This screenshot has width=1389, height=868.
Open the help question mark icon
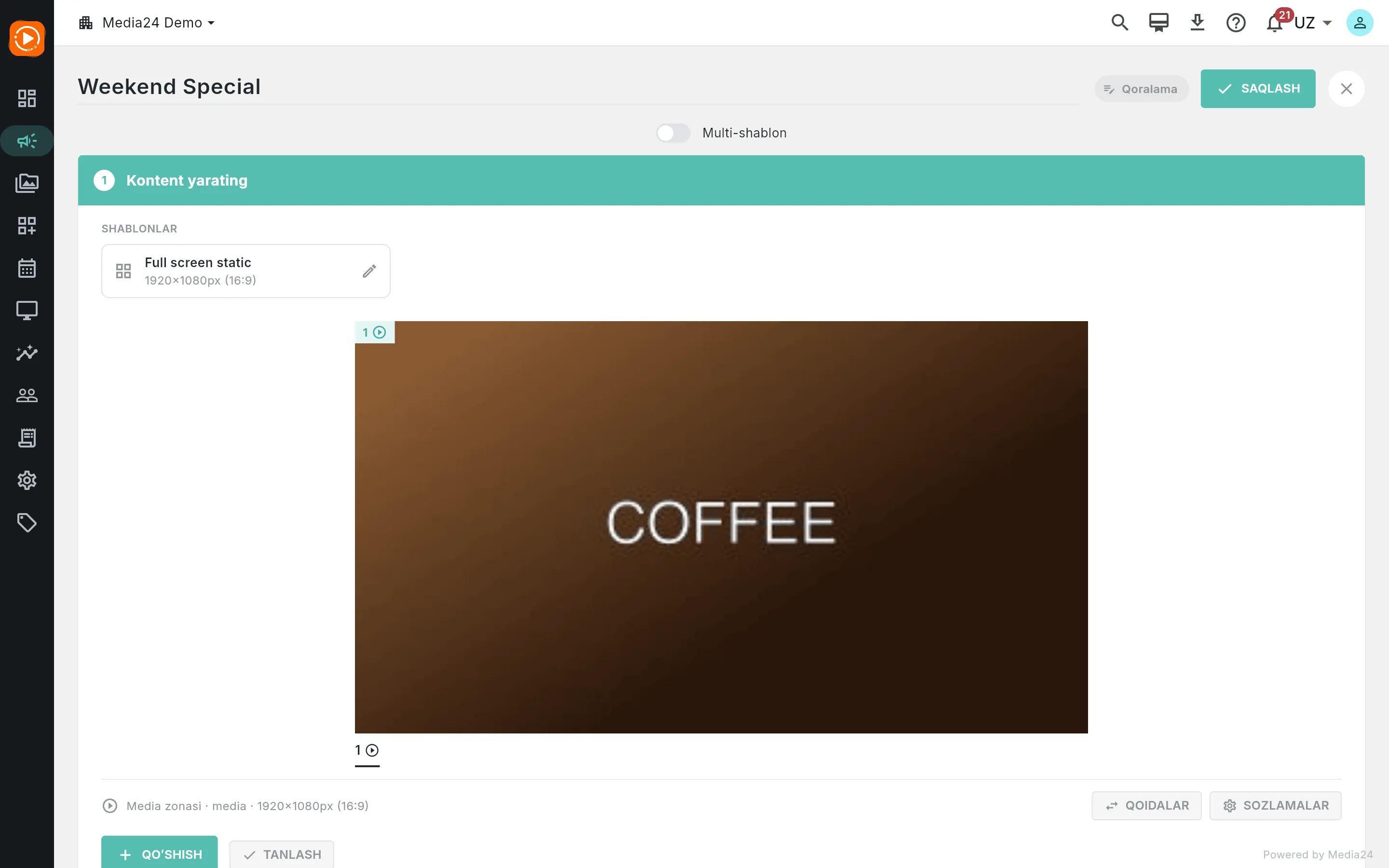coord(1236,23)
